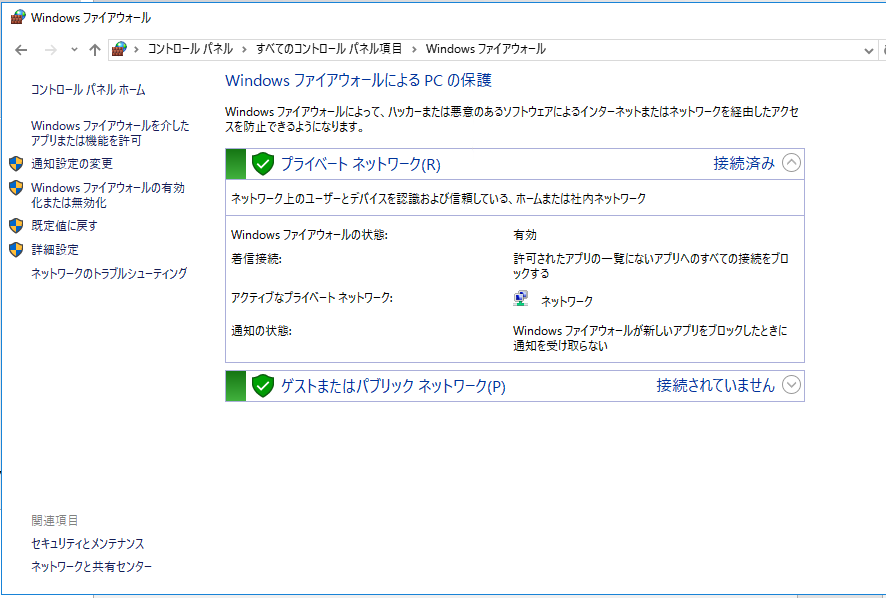Click green shield icon for パブリック ネットワーク
886x598 pixels.
(263, 386)
